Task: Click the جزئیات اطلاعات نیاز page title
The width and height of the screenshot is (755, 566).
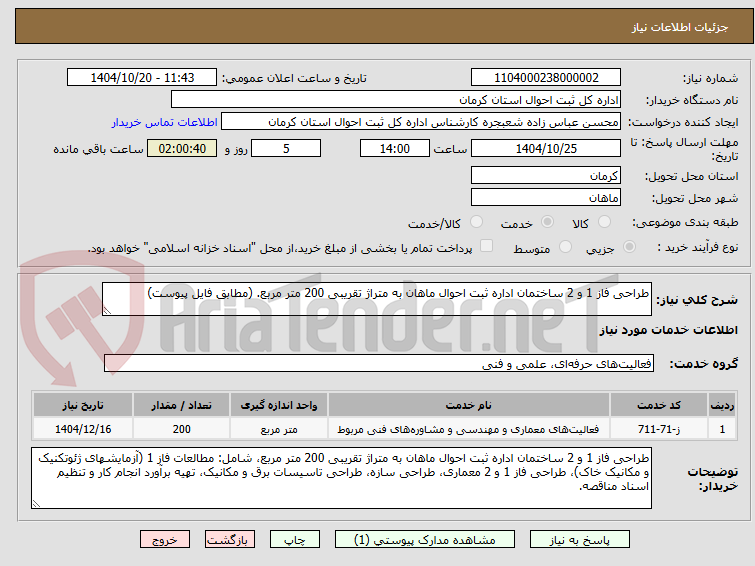Action: coord(680,27)
